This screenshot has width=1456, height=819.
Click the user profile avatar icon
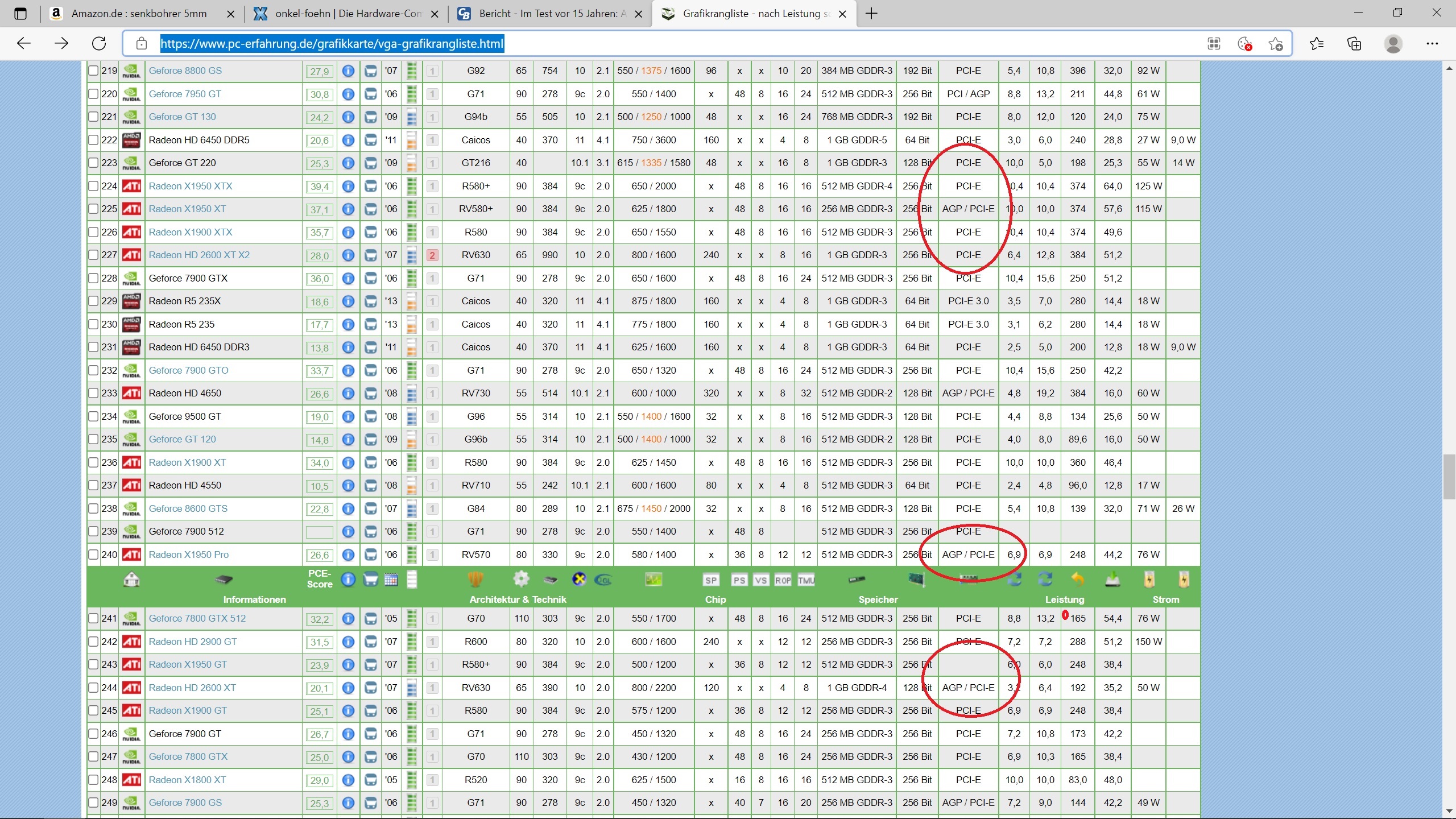click(1393, 44)
